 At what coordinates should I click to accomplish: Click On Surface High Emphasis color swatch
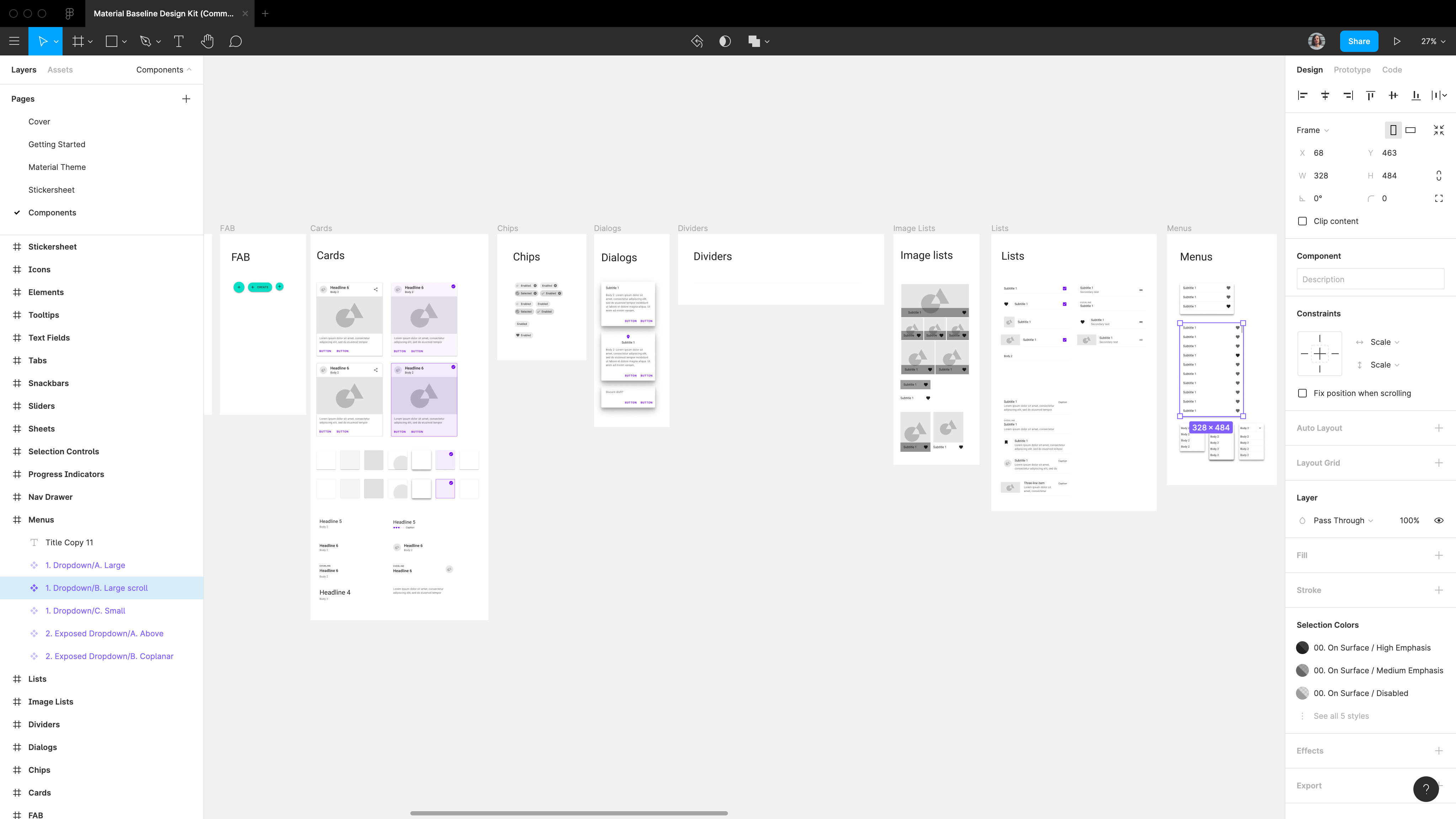[1302, 648]
